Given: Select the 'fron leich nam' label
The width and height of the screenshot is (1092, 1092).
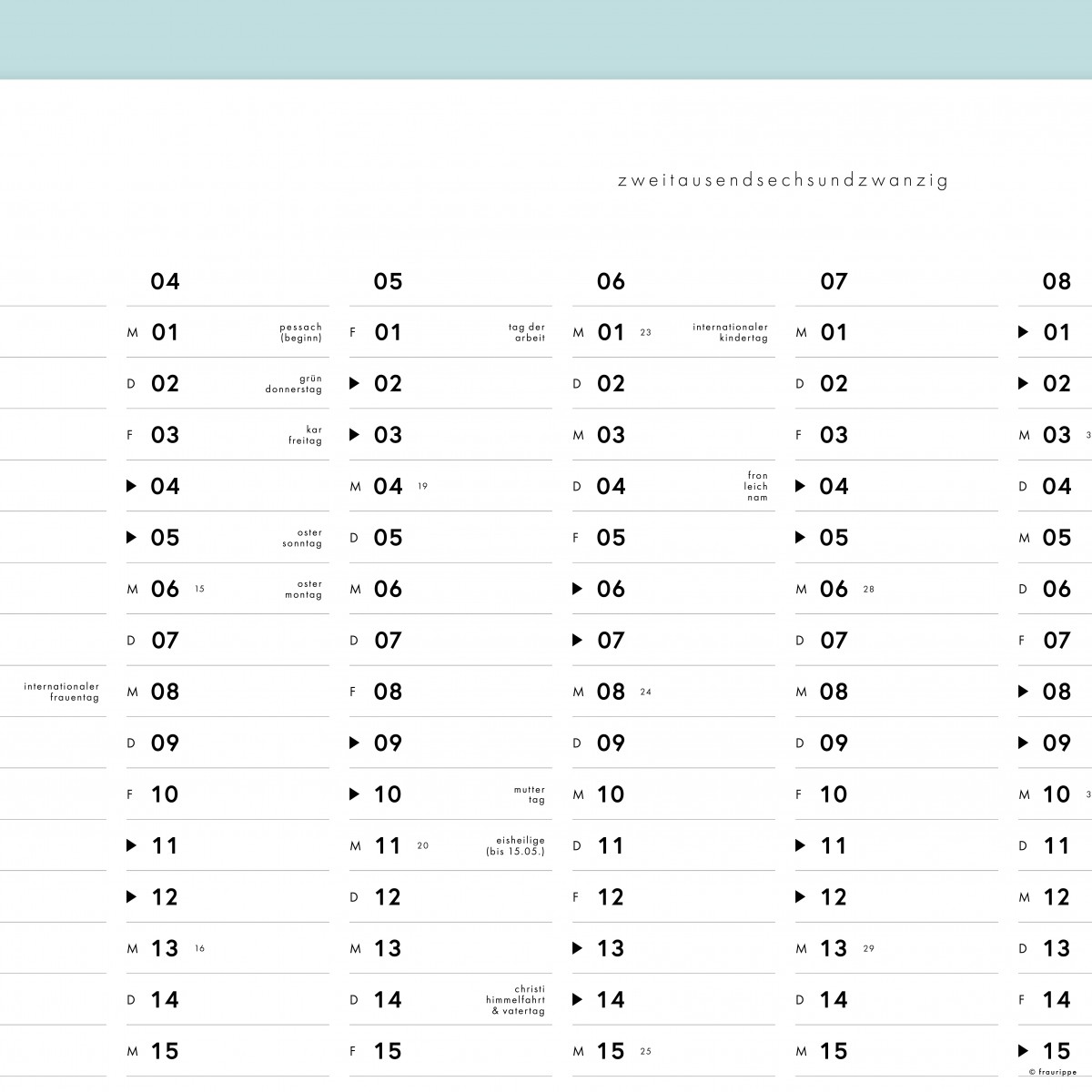Looking at the screenshot, I should [x=756, y=486].
